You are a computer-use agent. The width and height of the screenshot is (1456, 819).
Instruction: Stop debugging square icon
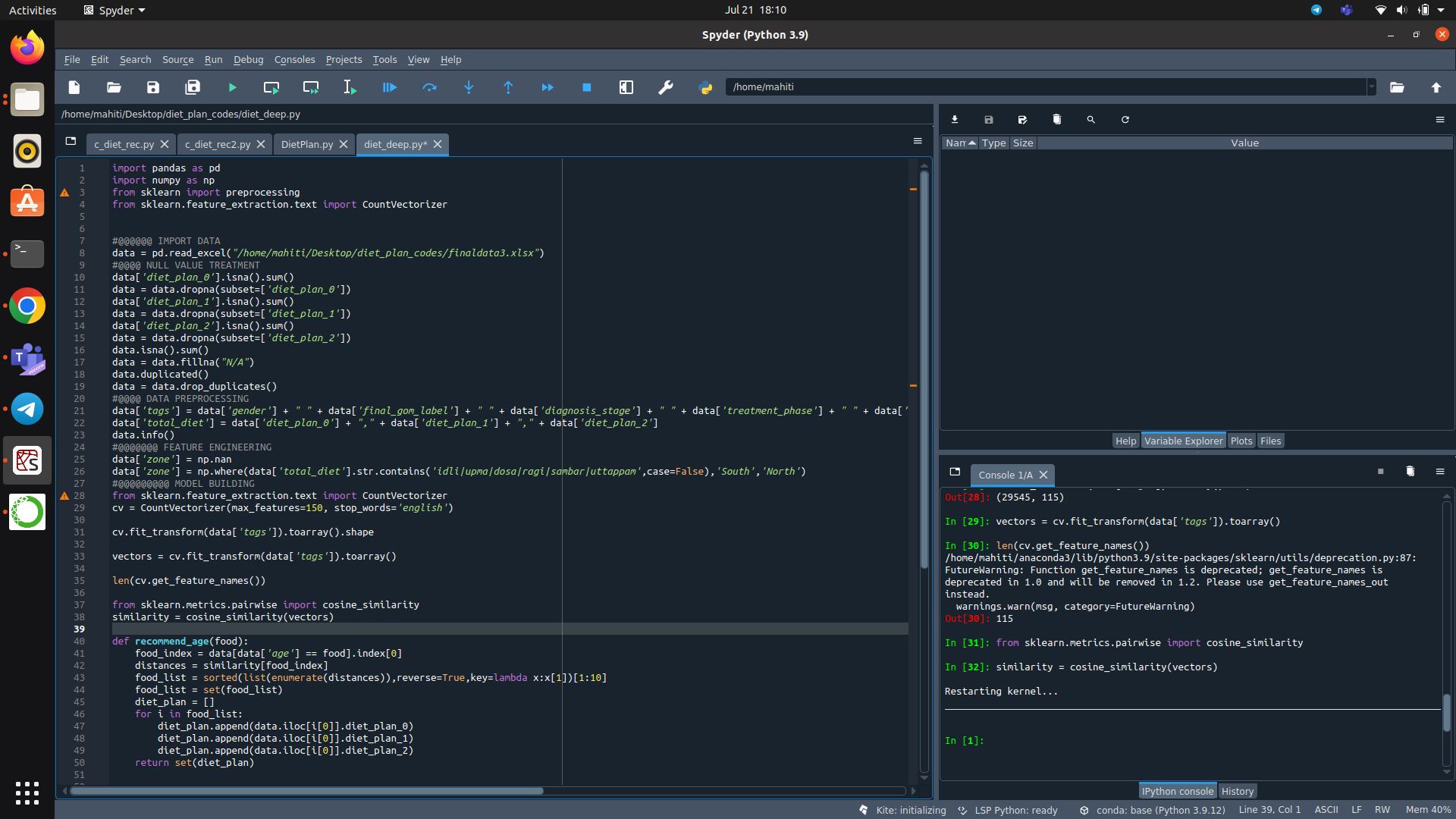pos(587,87)
